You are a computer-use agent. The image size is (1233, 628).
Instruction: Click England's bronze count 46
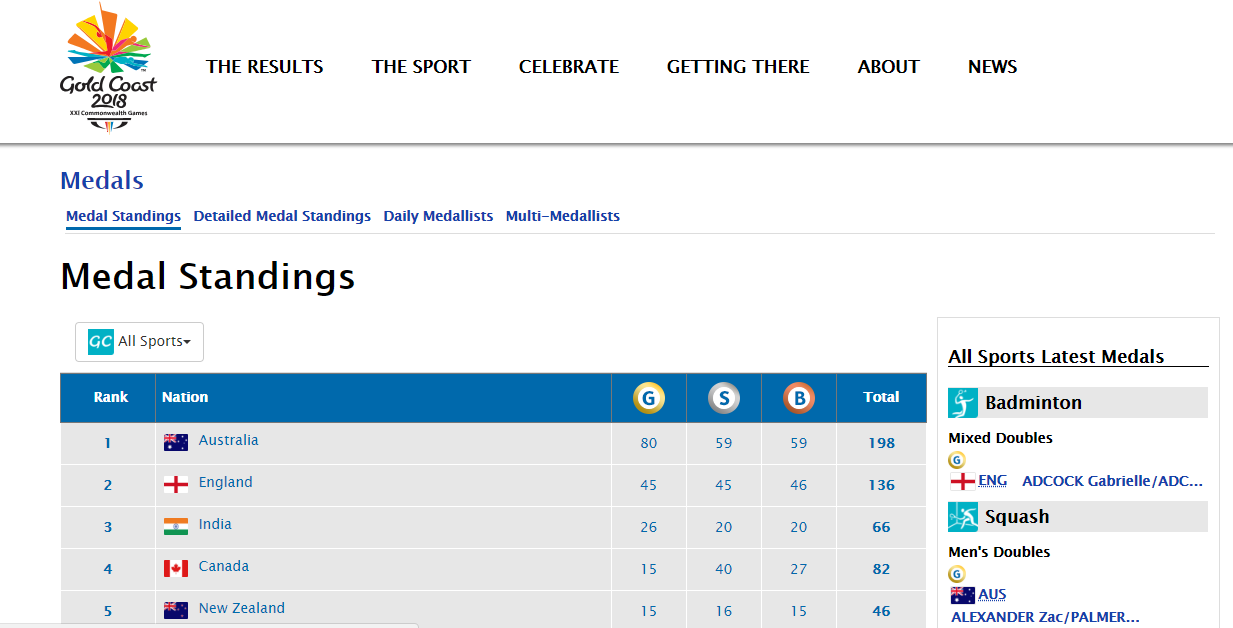click(x=798, y=485)
